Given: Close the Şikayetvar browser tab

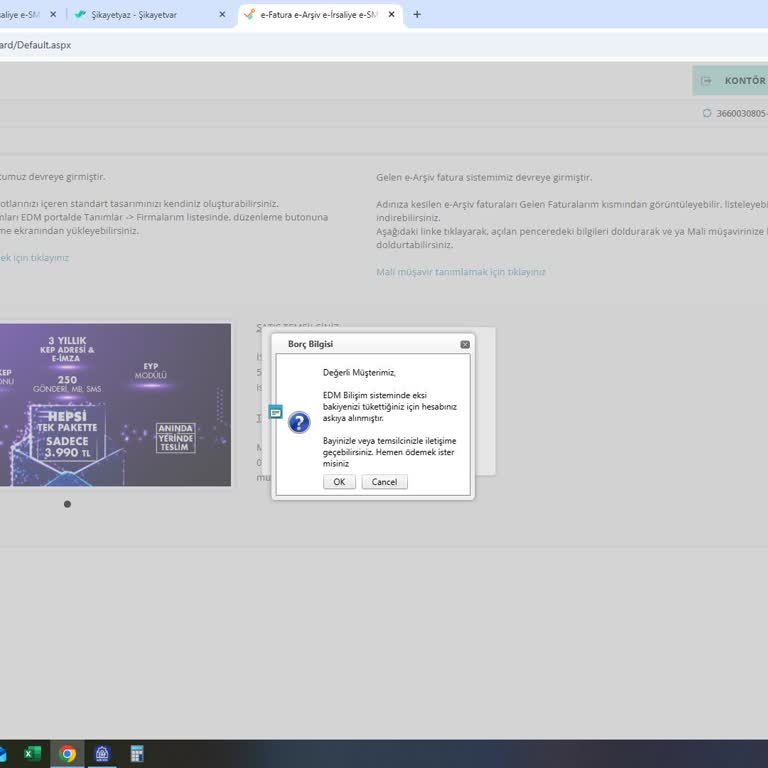Looking at the screenshot, I should [222, 15].
